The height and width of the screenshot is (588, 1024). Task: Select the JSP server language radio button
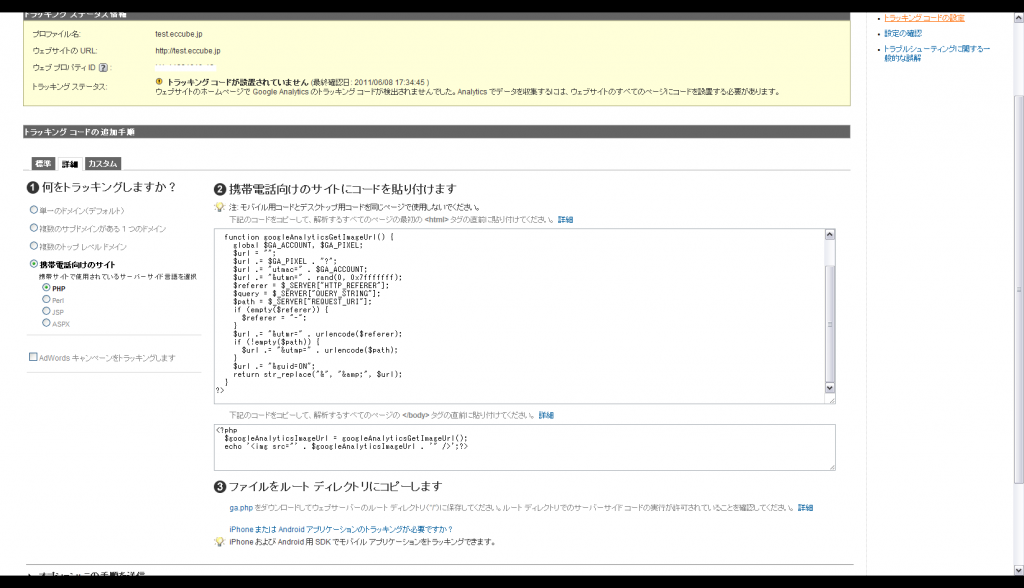tap(46, 311)
